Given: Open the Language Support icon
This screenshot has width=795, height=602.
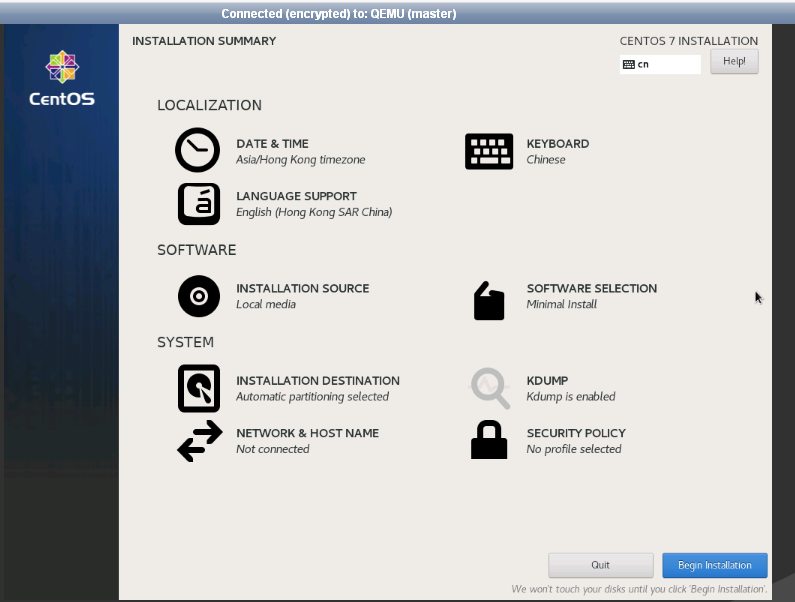Looking at the screenshot, I should [199, 204].
